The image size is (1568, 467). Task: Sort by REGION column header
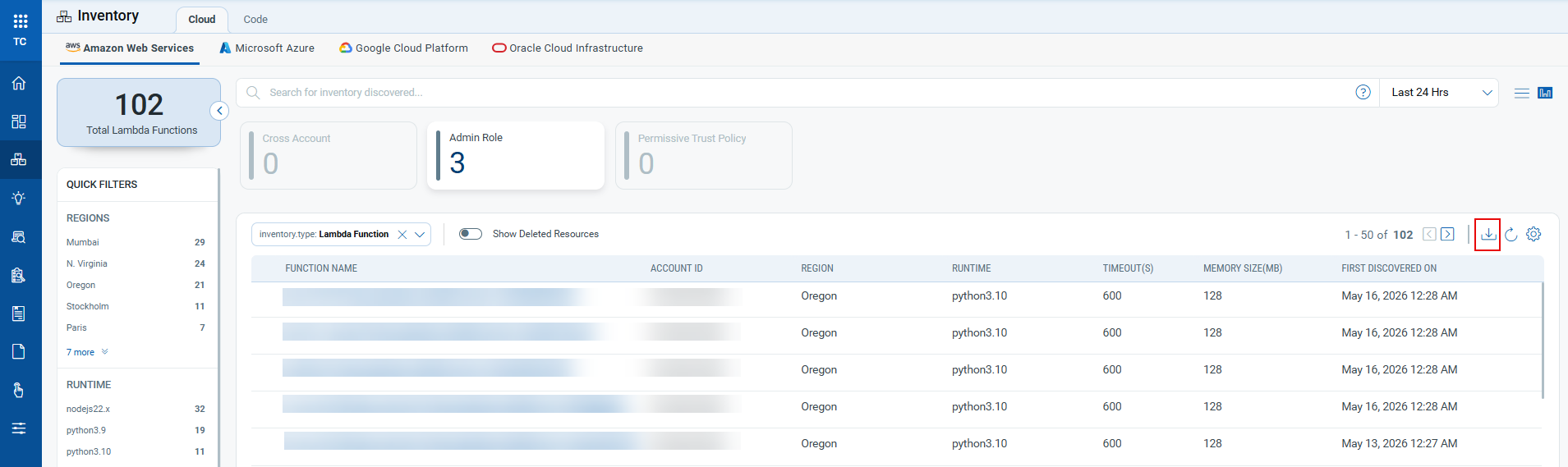tap(817, 268)
